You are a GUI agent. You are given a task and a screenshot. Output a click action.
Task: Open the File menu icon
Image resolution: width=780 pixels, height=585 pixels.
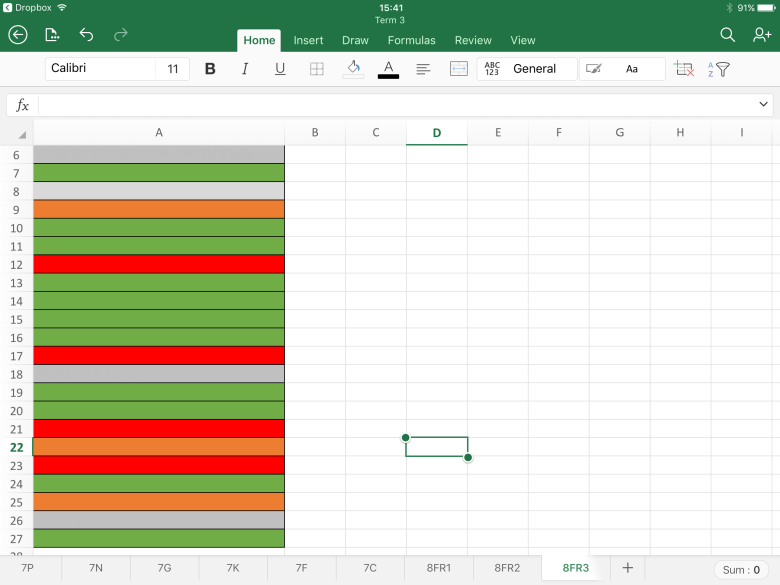(x=52, y=35)
